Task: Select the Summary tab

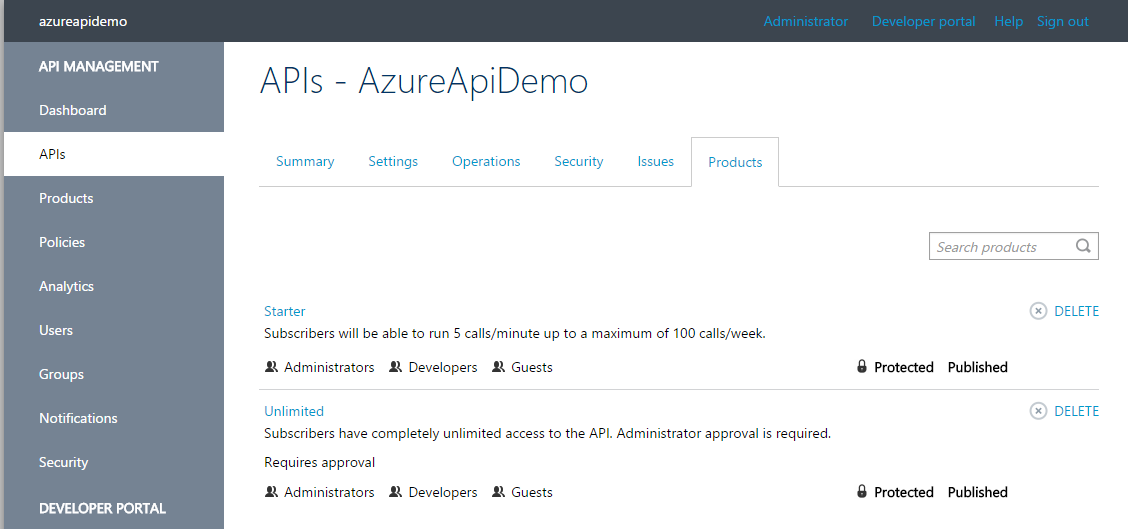Action: coord(305,161)
